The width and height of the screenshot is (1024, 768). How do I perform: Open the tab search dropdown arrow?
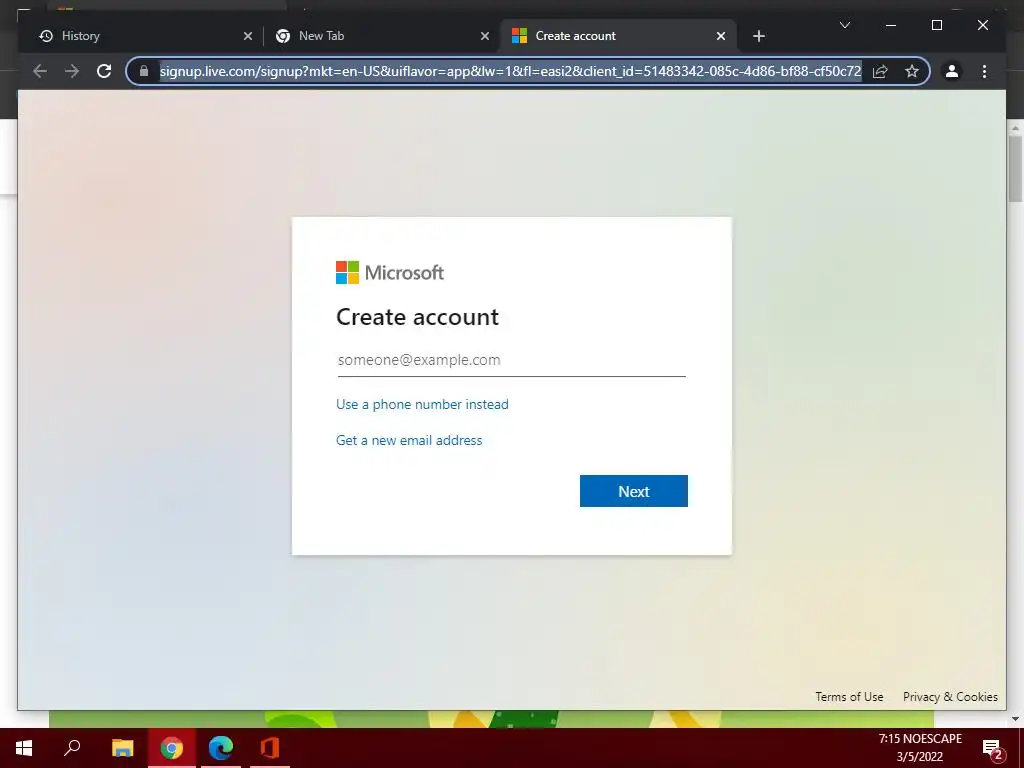point(844,25)
